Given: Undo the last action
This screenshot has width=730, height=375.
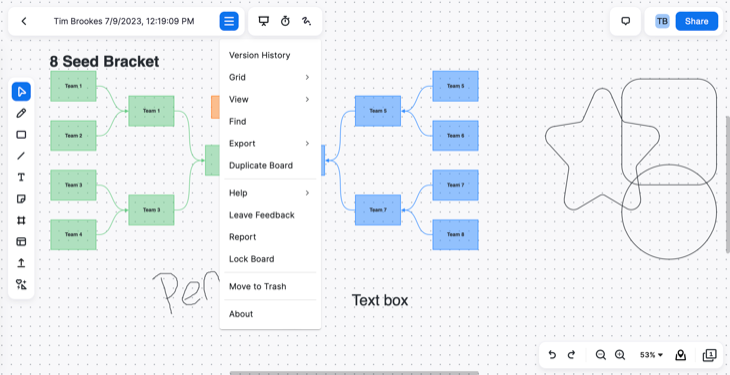Looking at the screenshot, I should pos(552,355).
